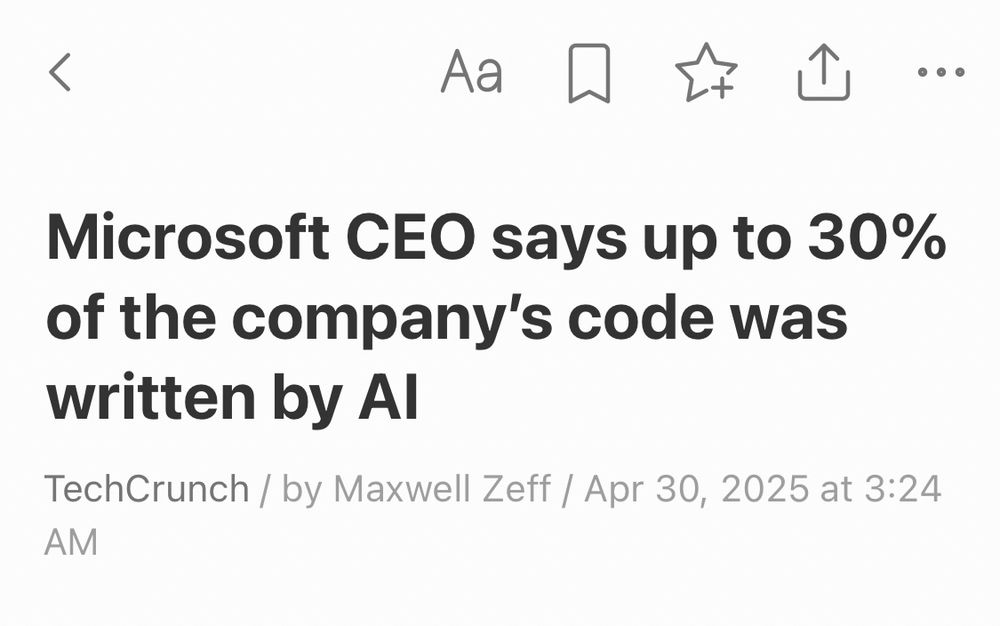Click the year 2025 in the byline
1000x626 pixels.
pyautogui.click(x=763, y=489)
